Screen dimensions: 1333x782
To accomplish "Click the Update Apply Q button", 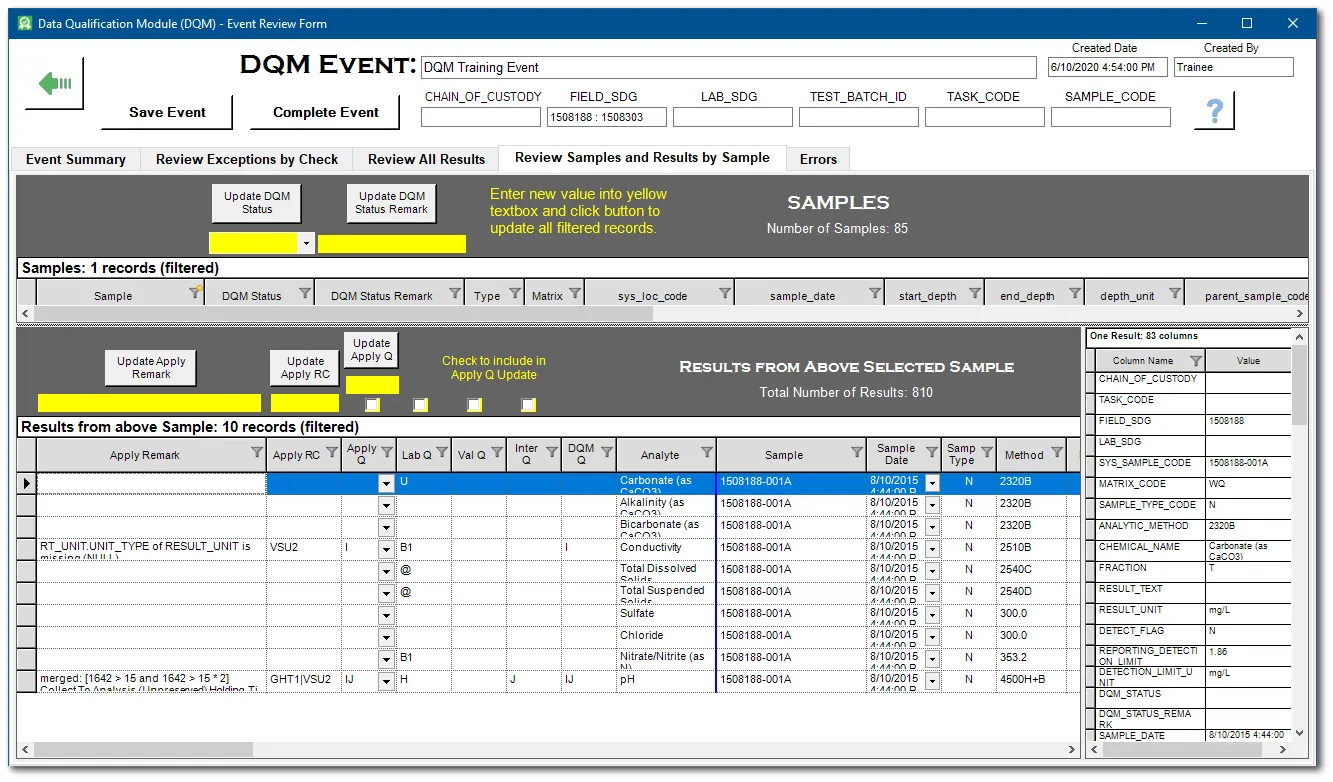I will coord(371,350).
